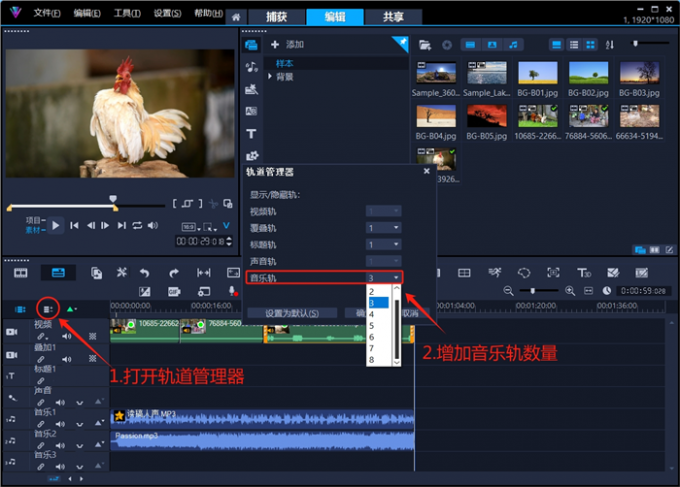Set mark-out bracket in preview
The height and width of the screenshot is (487, 680).
[x=200, y=203]
